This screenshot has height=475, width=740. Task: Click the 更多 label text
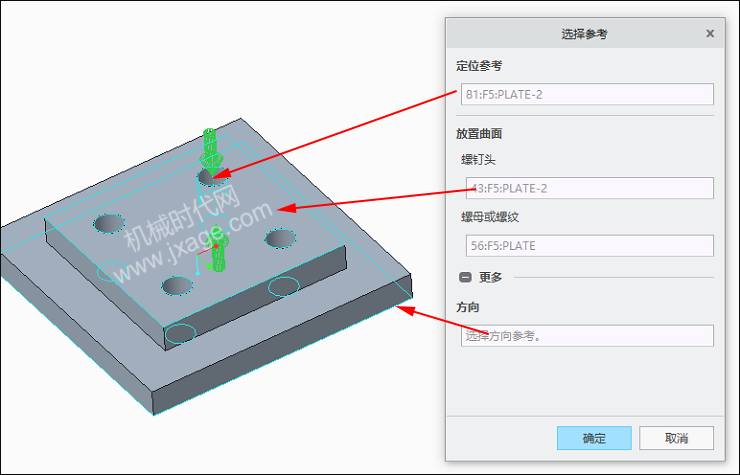pos(490,277)
